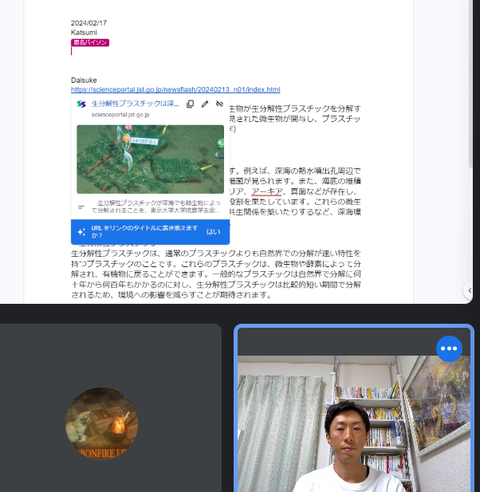The height and width of the screenshot is (492, 480).
Task: Click the document vertical scrollbar
Action: (x=471, y=83)
